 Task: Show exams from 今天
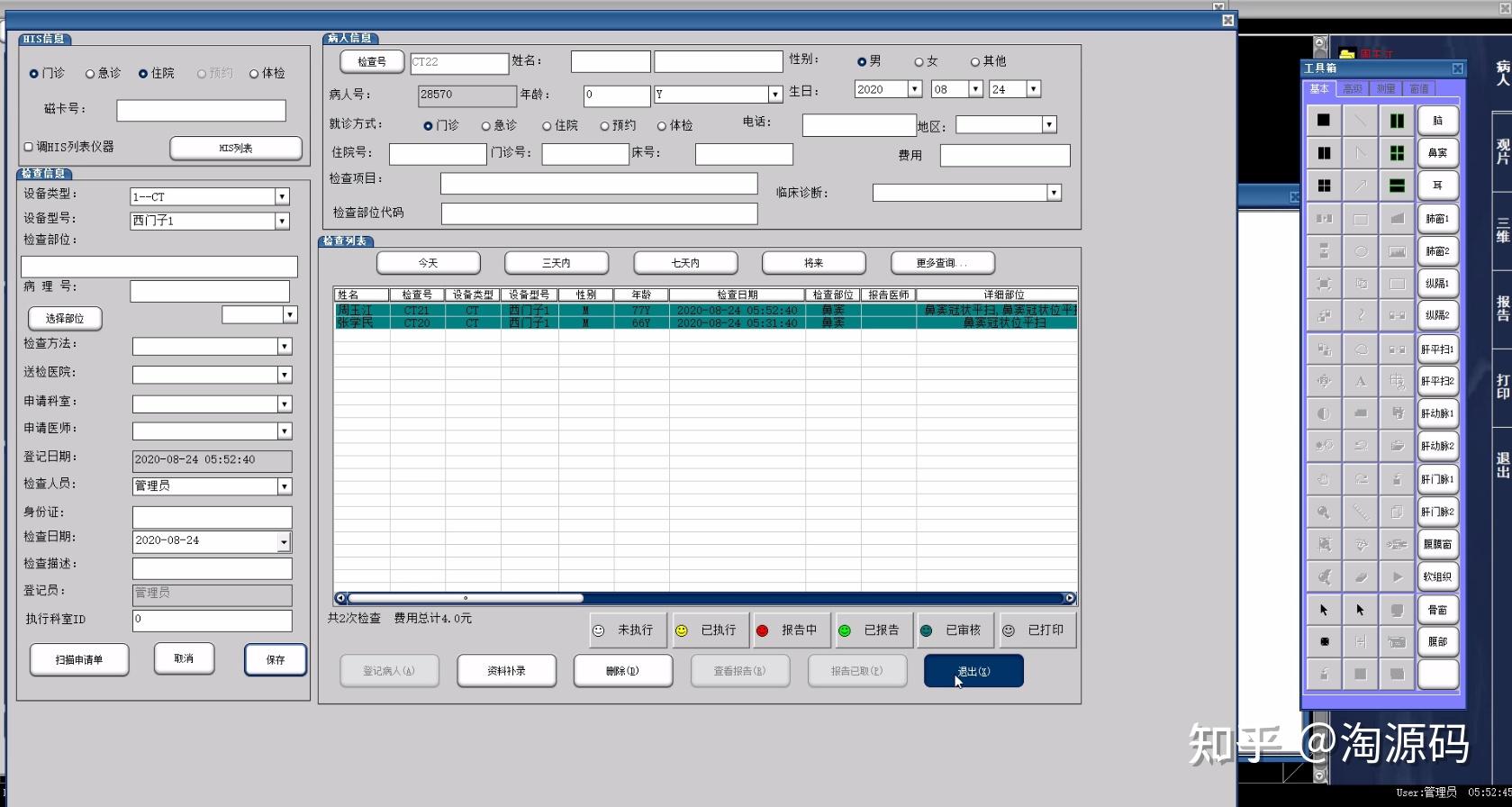click(x=428, y=263)
